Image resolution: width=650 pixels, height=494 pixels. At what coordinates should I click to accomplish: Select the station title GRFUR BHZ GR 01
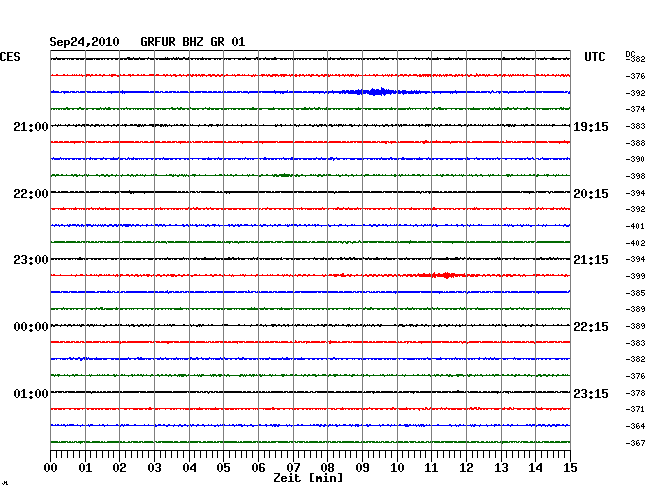pyautogui.click(x=193, y=42)
